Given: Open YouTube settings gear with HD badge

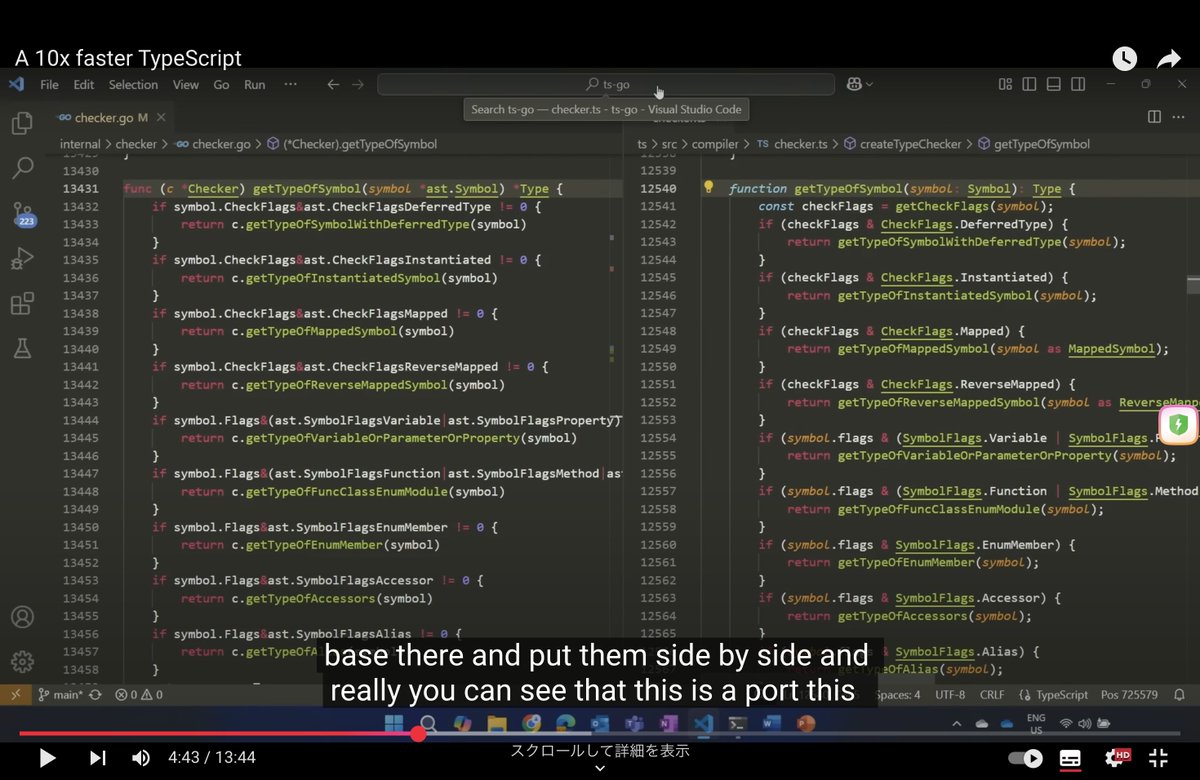Looking at the screenshot, I should tap(1115, 758).
